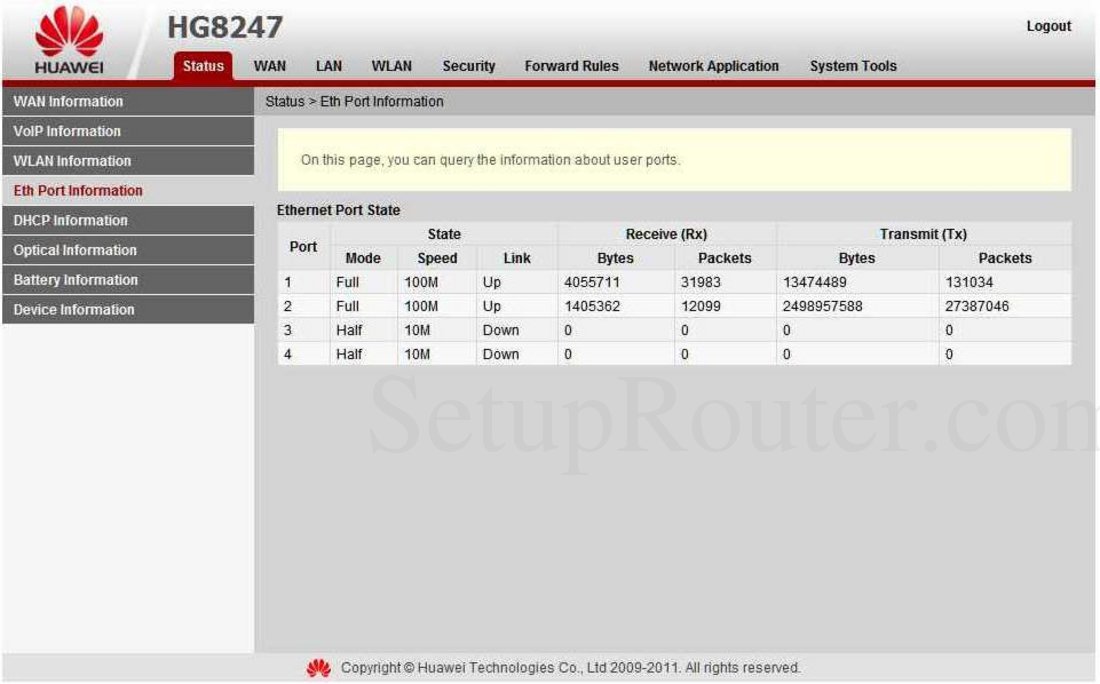Select Optical Information in the sidebar

[x=74, y=250]
